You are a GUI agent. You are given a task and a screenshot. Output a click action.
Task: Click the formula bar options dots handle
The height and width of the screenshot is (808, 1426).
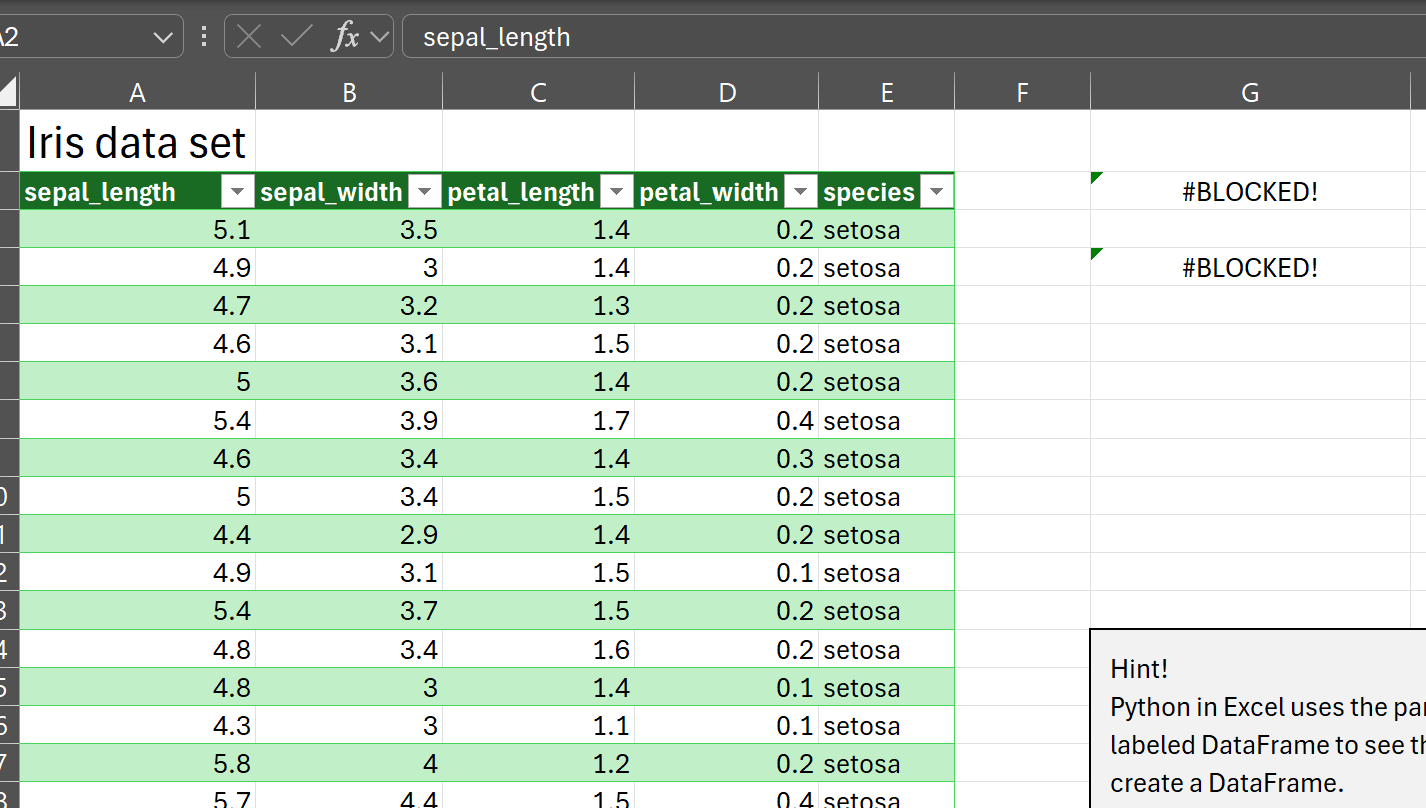click(204, 37)
